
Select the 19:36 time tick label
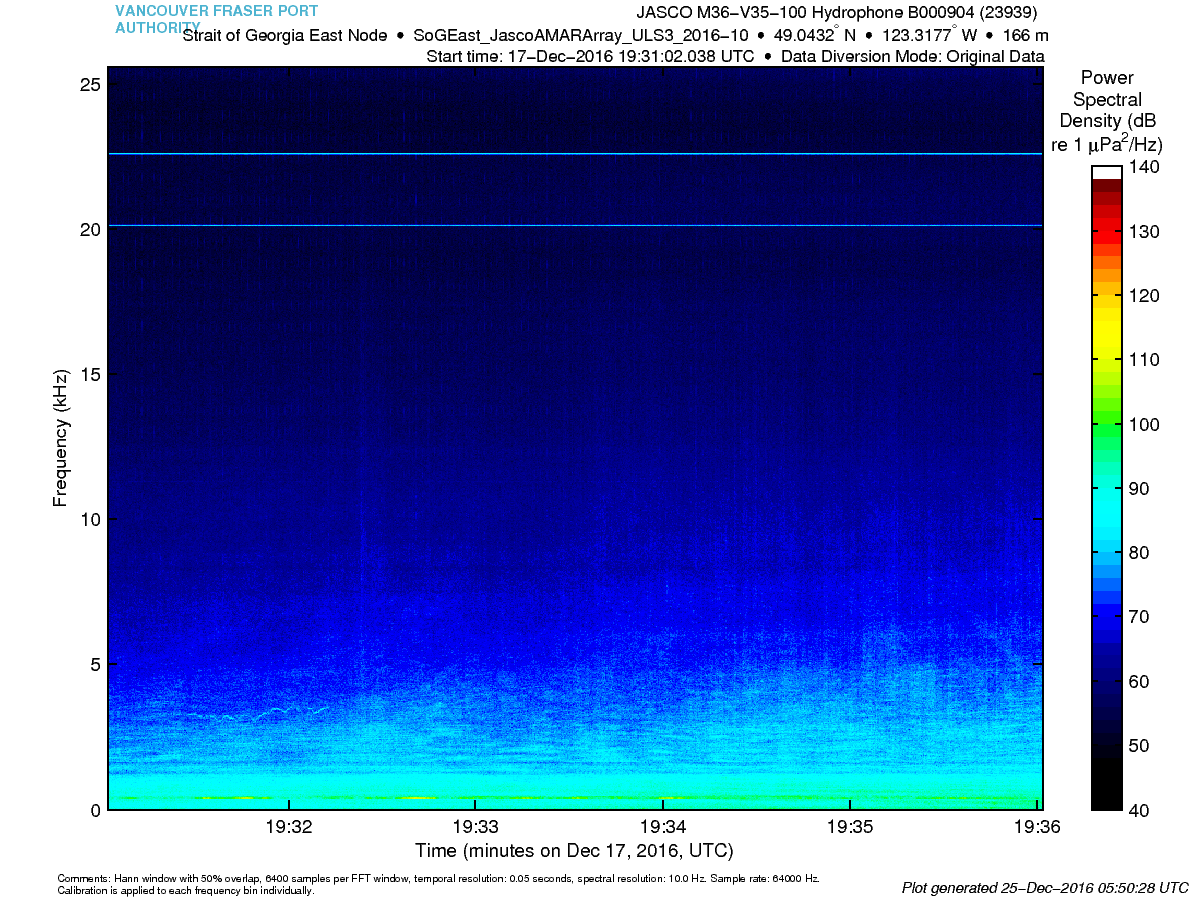point(1036,828)
